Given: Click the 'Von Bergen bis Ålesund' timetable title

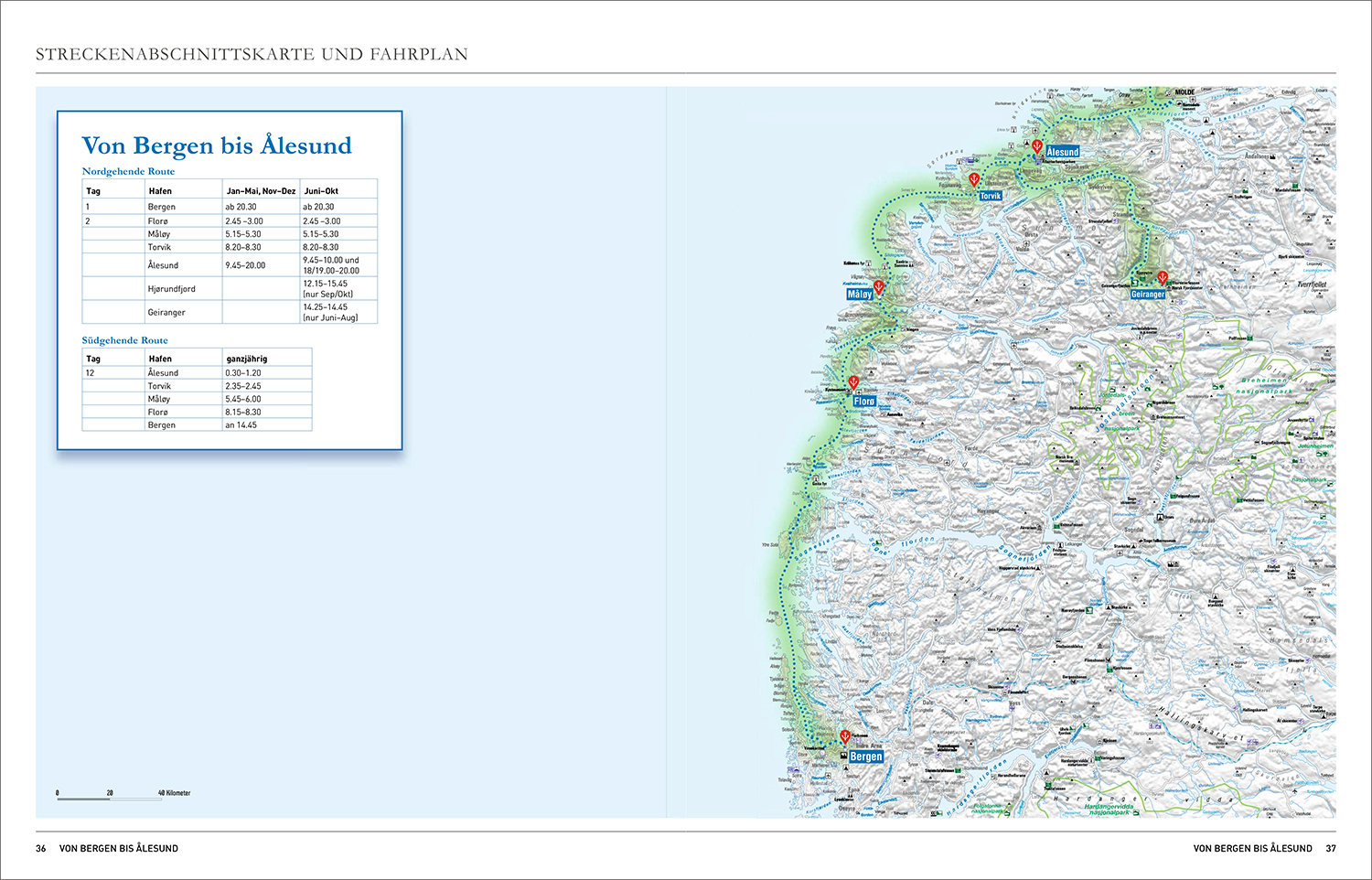Looking at the screenshot, I should (217, 145).
